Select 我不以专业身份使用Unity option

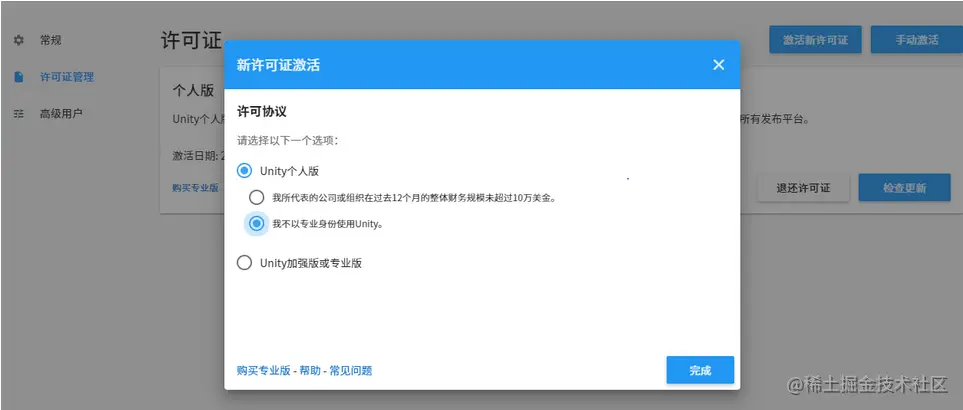tap(256, 224)
